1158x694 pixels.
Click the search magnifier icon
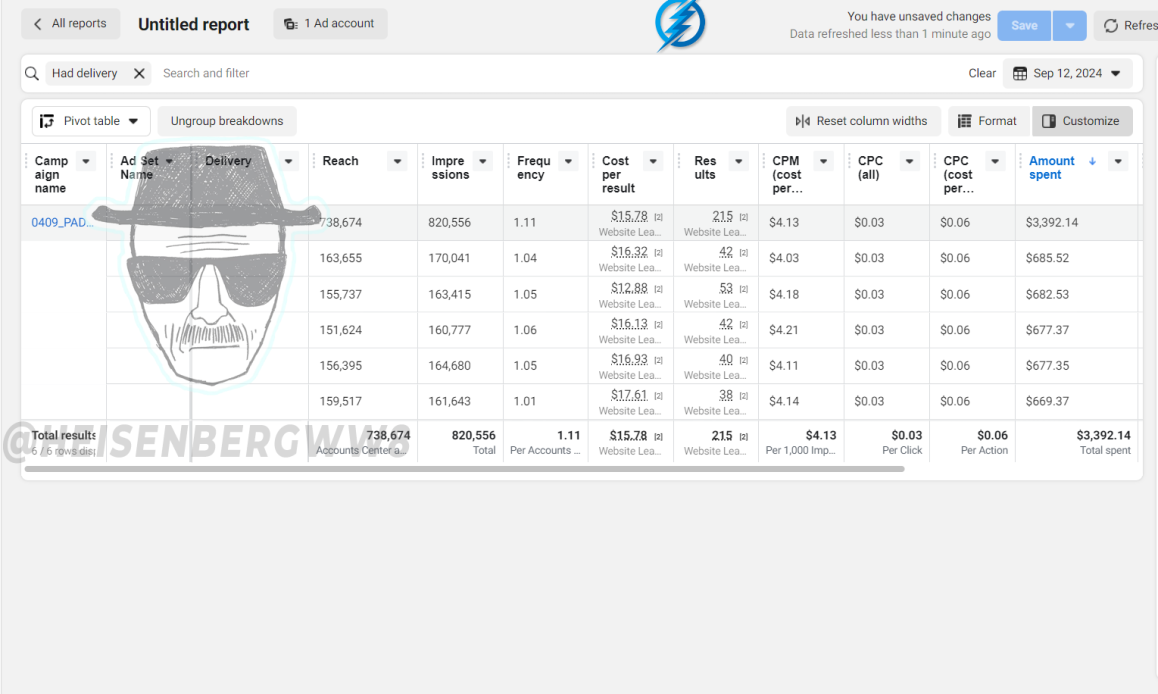pos(32,73)
